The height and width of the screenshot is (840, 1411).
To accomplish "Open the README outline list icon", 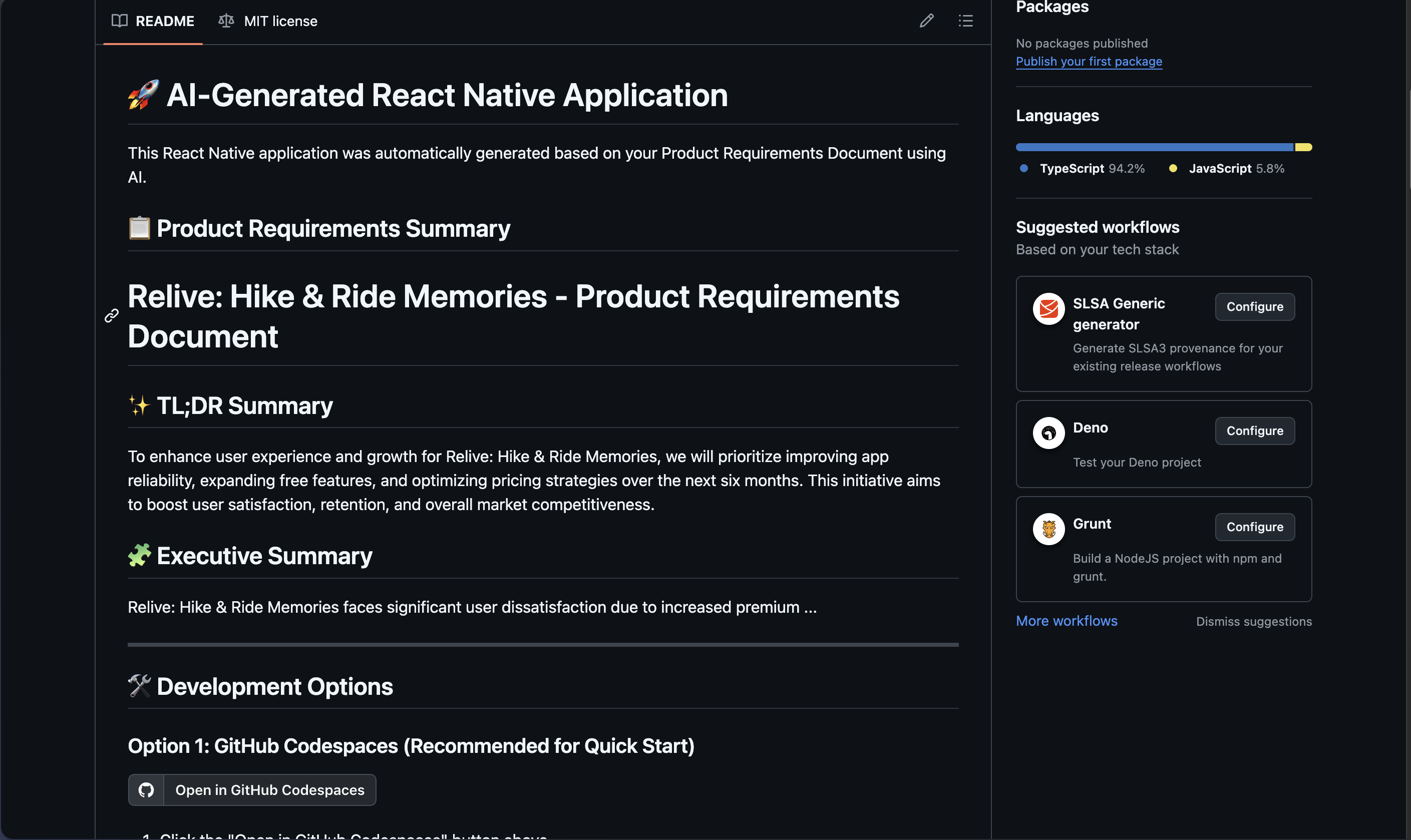I will [x=965, y=21].
